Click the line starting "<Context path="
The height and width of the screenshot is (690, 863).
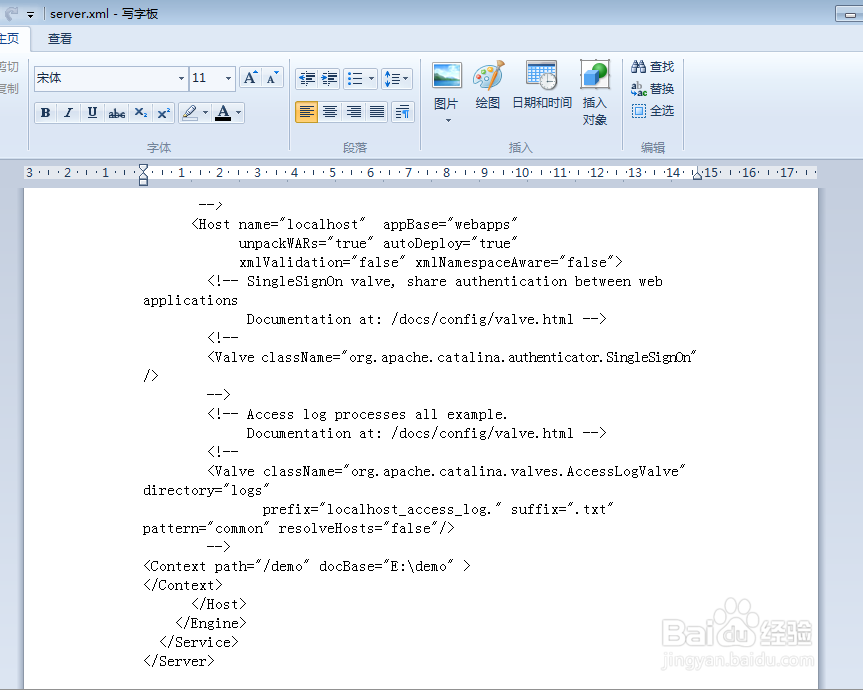coord(307,566)
